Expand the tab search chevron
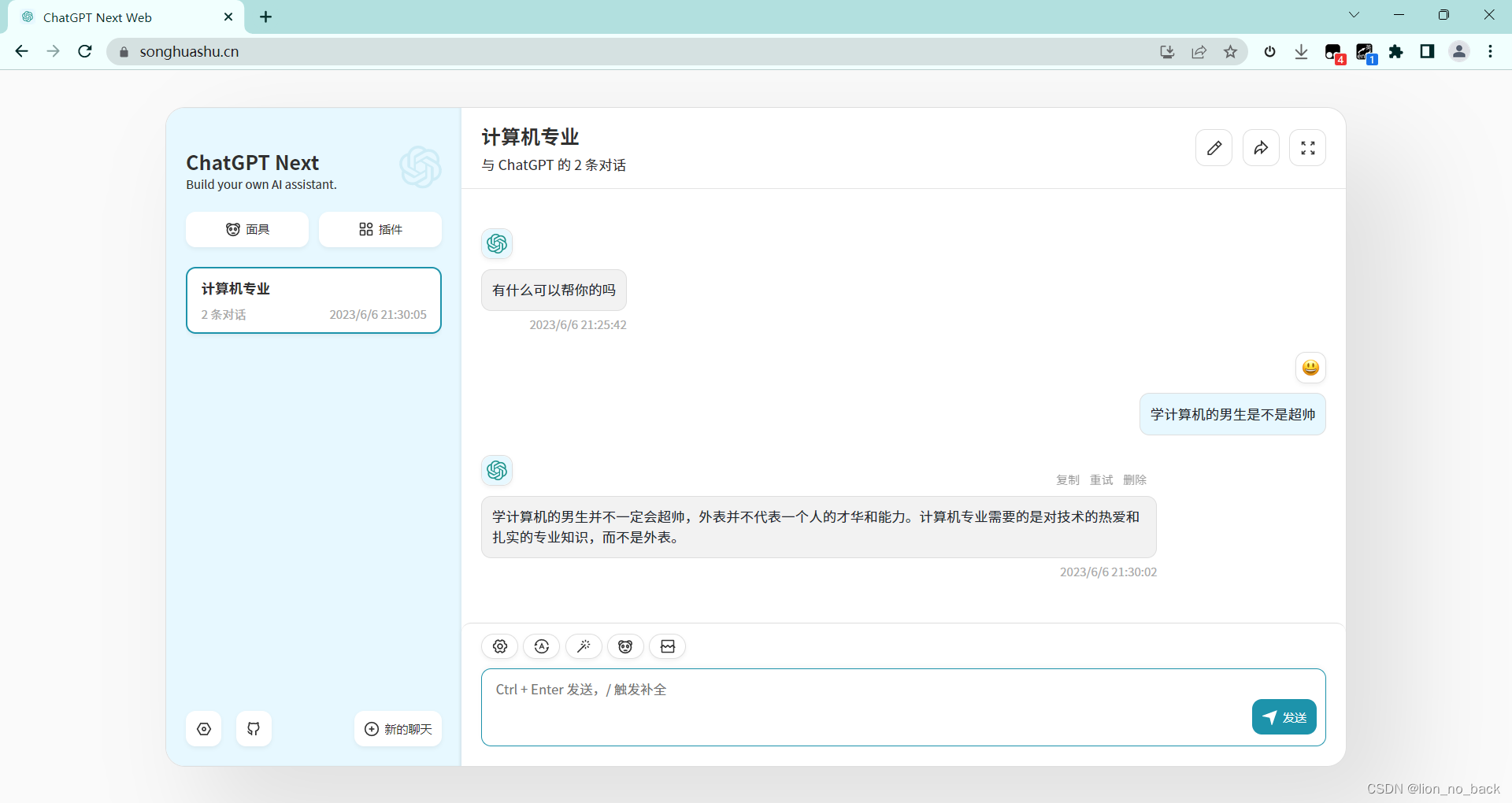1512x803 pixels. pos(1354,15)
